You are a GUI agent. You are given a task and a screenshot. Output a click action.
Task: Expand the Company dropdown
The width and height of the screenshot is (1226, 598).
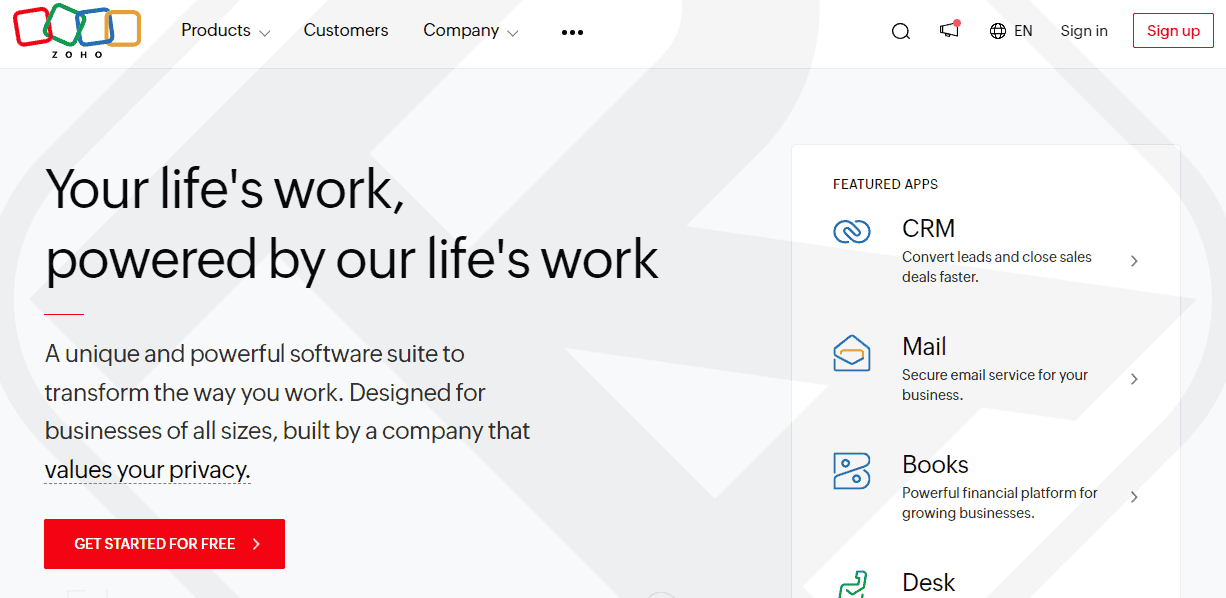pos(470,31)
